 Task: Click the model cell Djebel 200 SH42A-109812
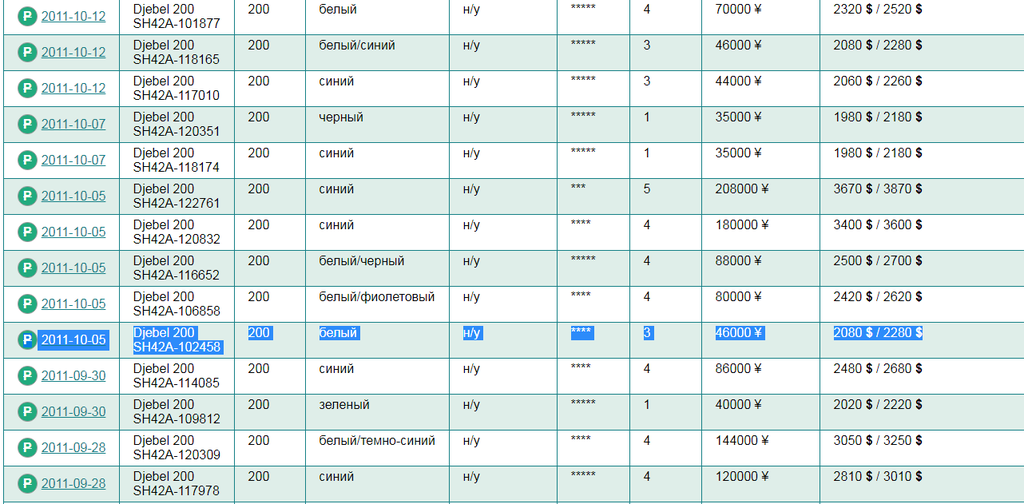click(176, 411)
